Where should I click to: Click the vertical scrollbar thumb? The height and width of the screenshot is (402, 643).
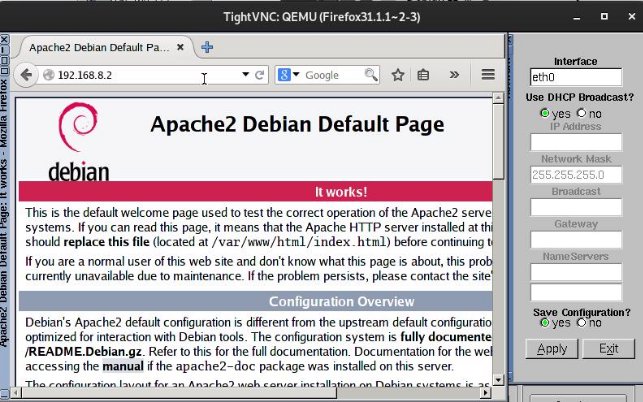[498, 141]
